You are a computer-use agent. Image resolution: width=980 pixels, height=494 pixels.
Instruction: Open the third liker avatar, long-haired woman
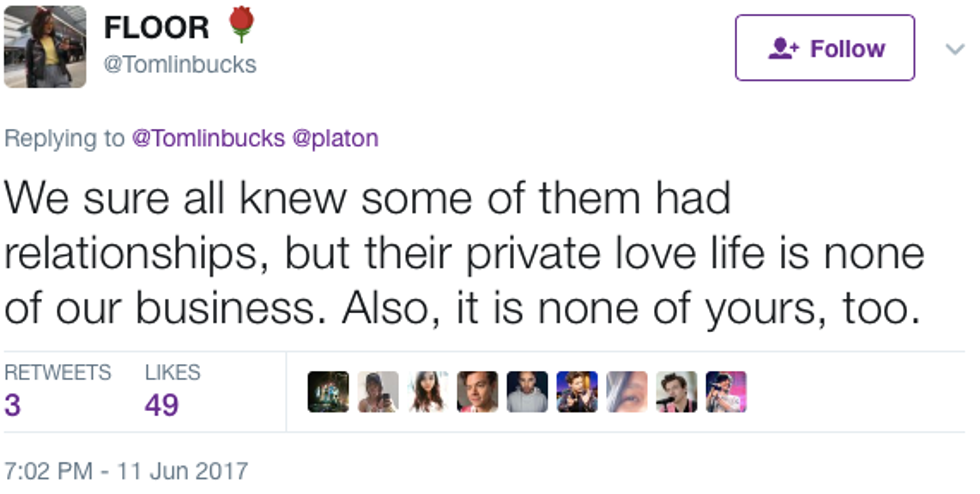(x=427, y=392)
